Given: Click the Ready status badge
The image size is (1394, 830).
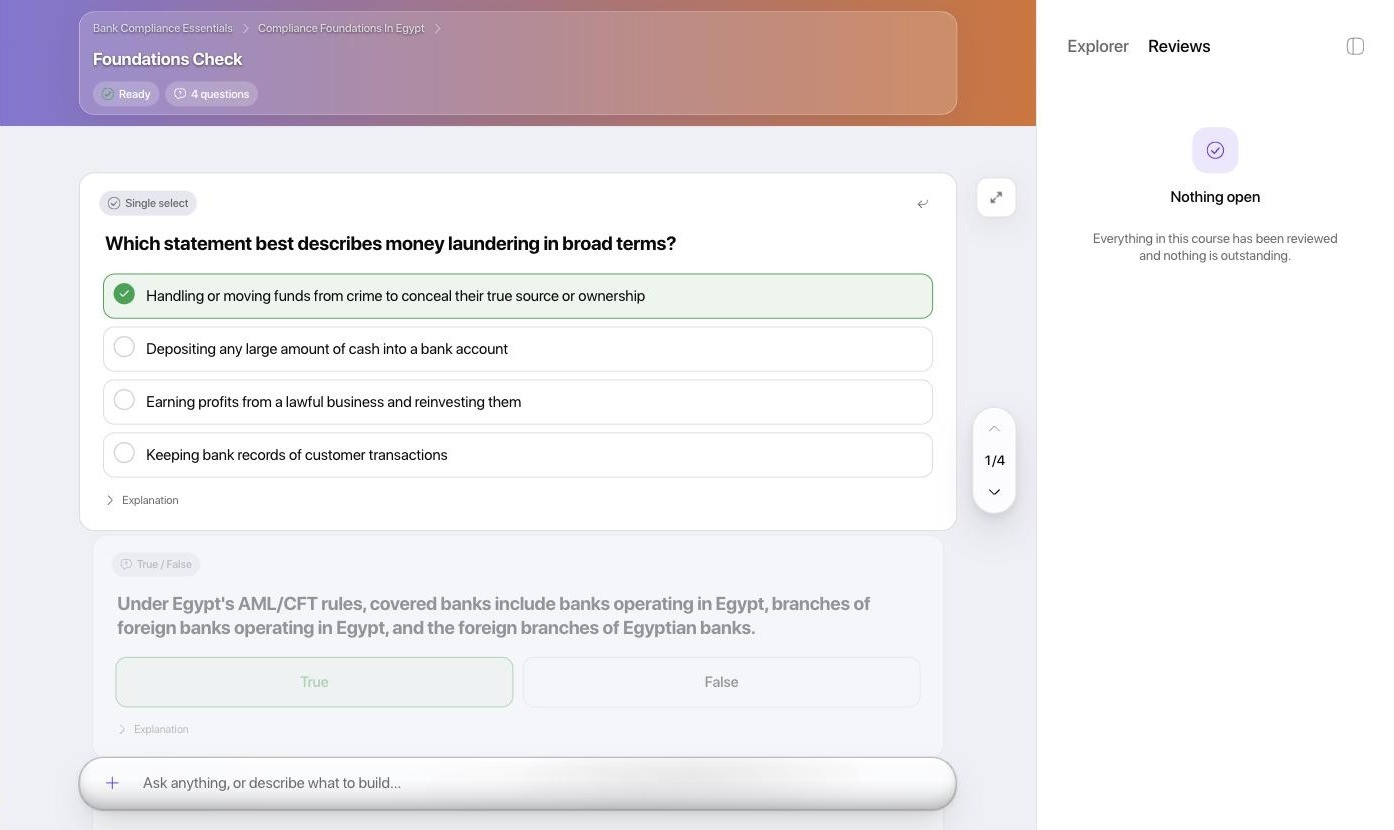Looking at the screenshot, I should [126, 94].
